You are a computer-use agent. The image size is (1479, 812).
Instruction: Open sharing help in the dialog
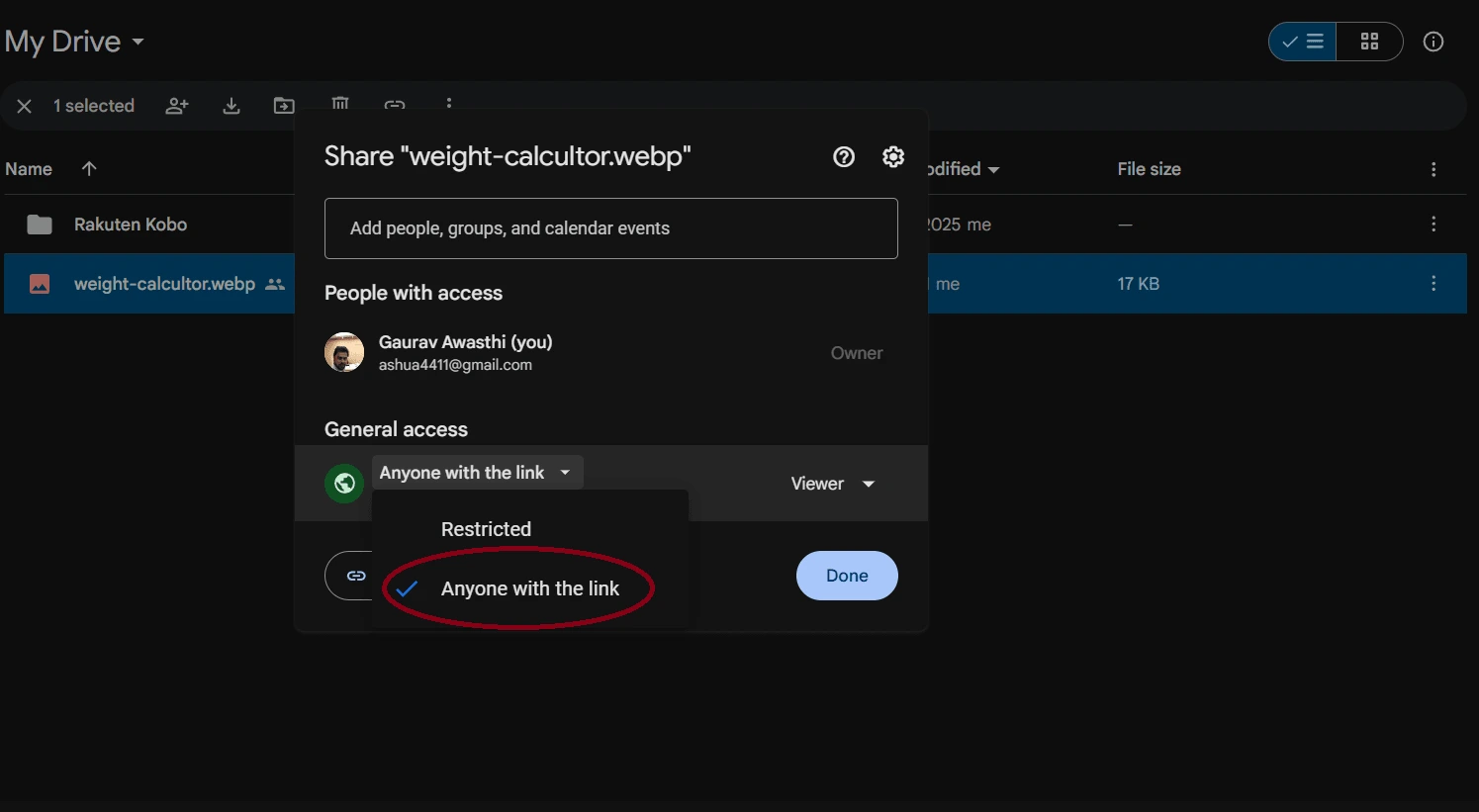click(x=843, y=156)
